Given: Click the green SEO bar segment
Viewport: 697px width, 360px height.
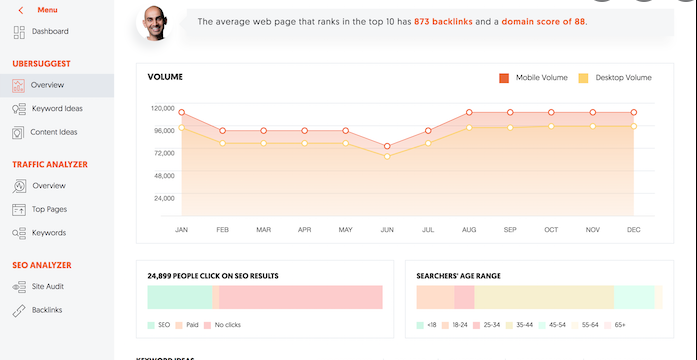Looking at the screenshot, I should pos(180,297).
